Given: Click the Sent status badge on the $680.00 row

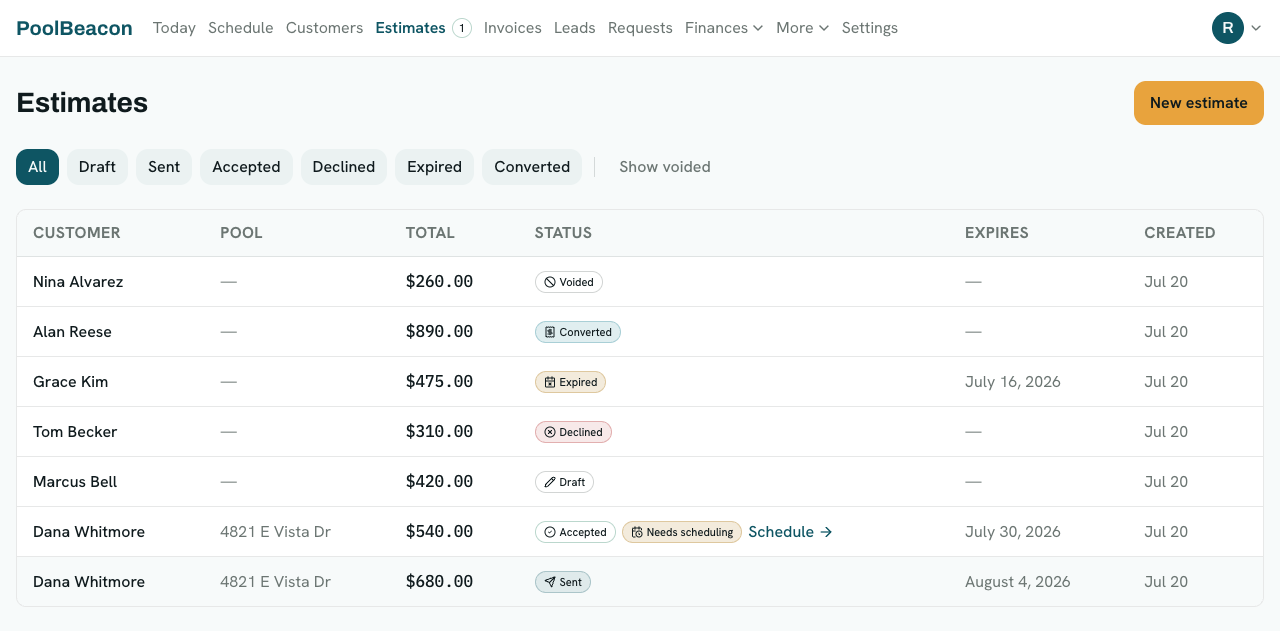Looking at the screenshot, I should tap(563, 582).
